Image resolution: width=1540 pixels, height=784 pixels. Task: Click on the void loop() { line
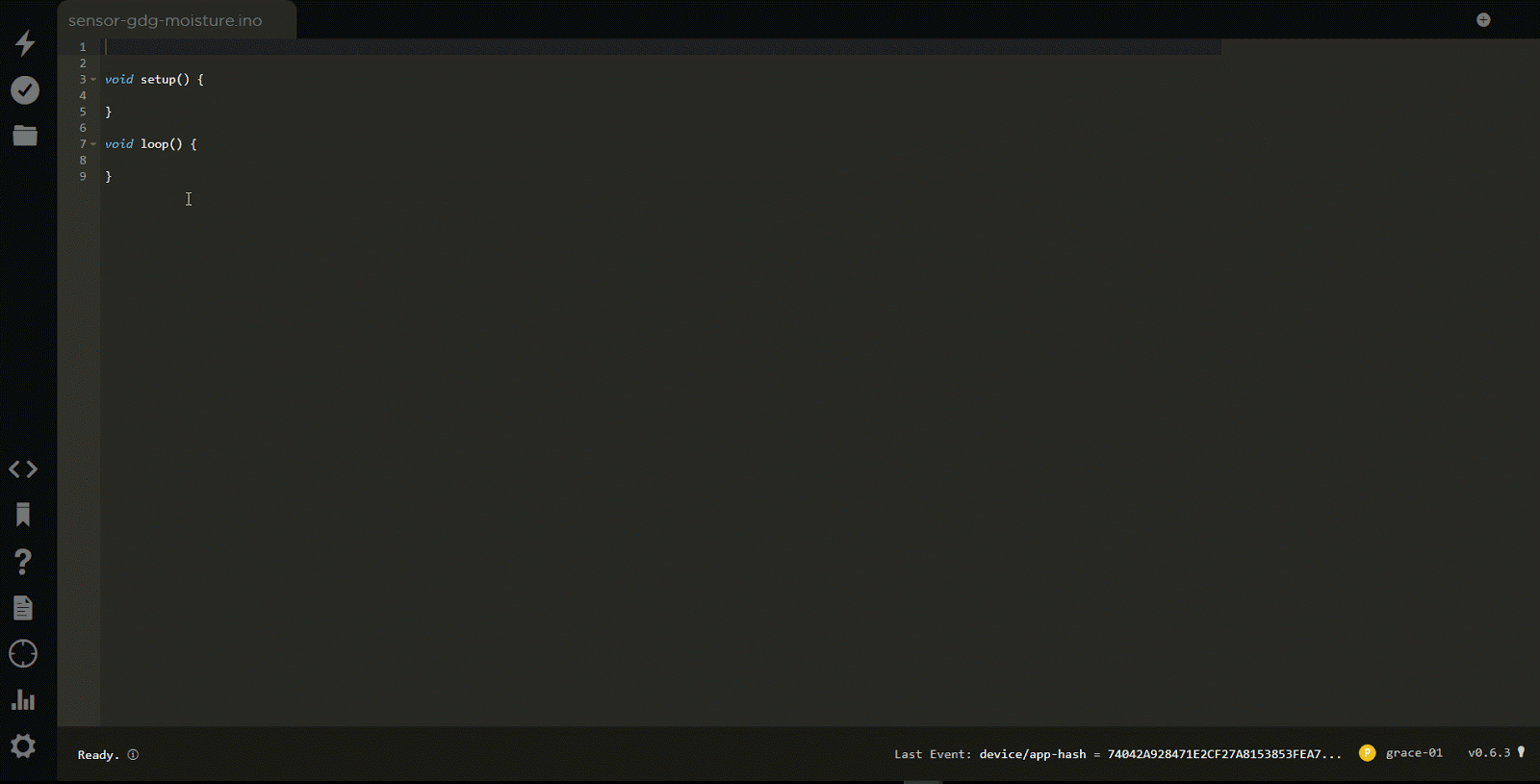tap(151, 144)
